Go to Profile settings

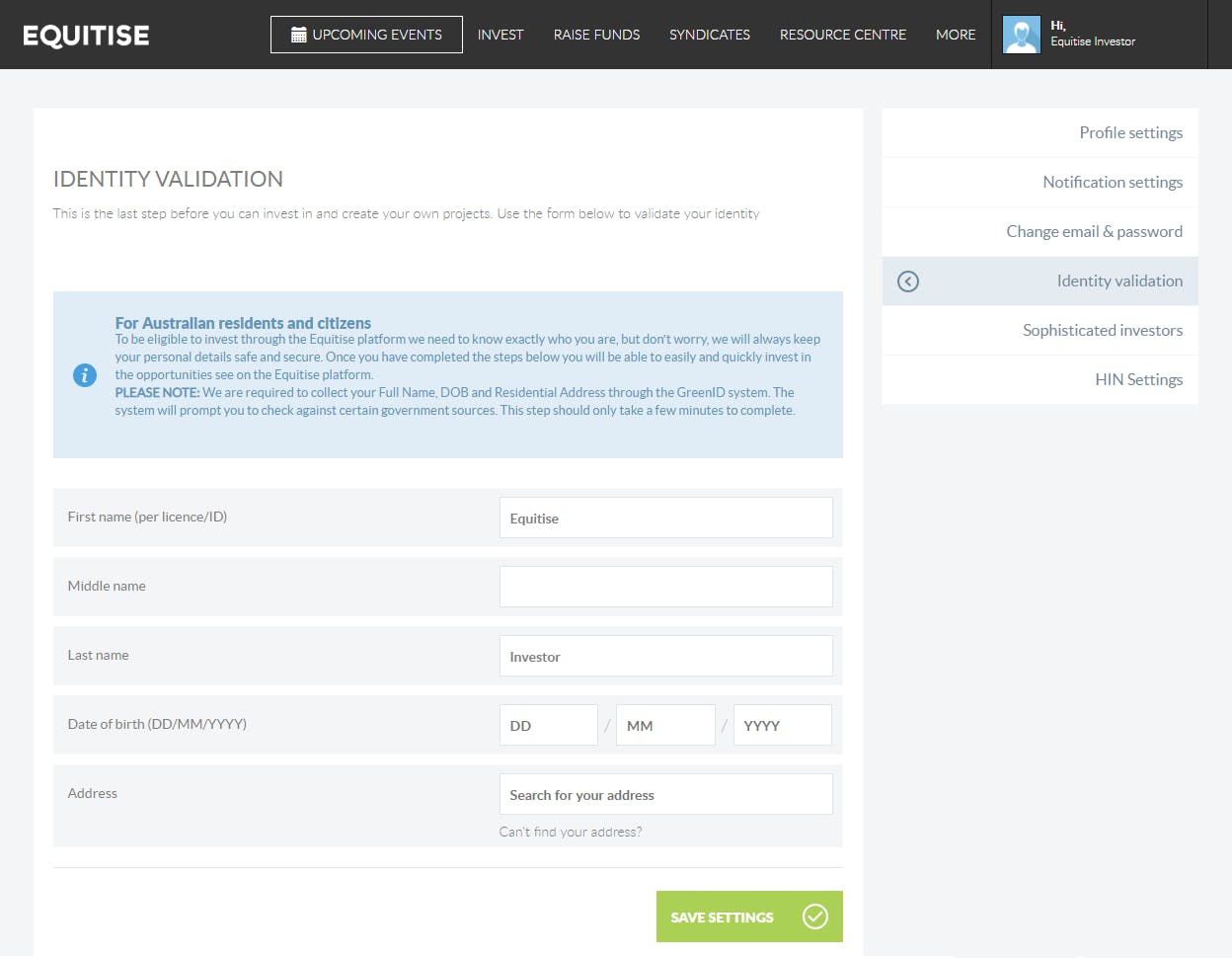tap(1039, 132)
